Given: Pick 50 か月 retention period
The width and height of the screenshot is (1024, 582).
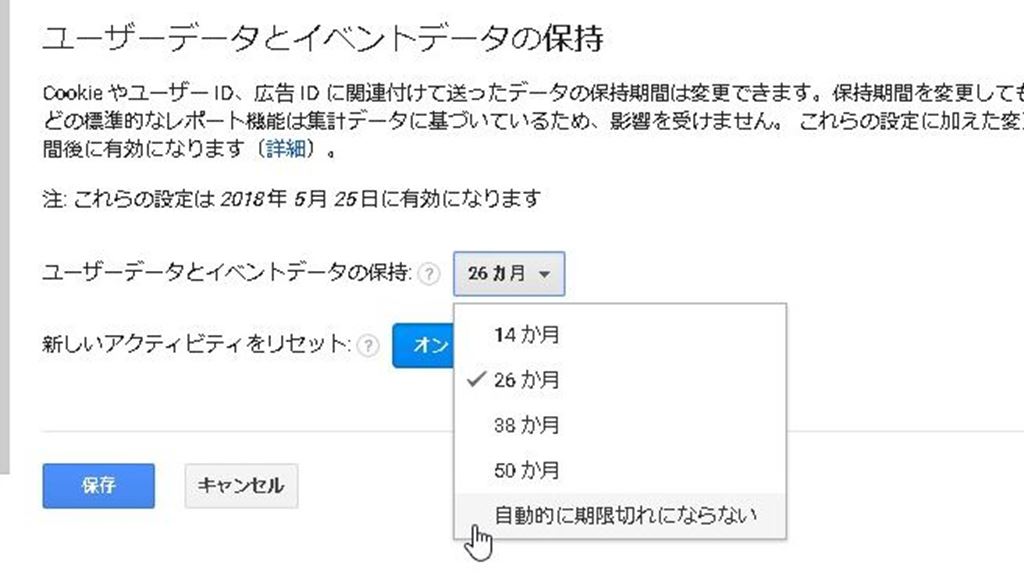Looking at the screenshot, I should point(527,470).
